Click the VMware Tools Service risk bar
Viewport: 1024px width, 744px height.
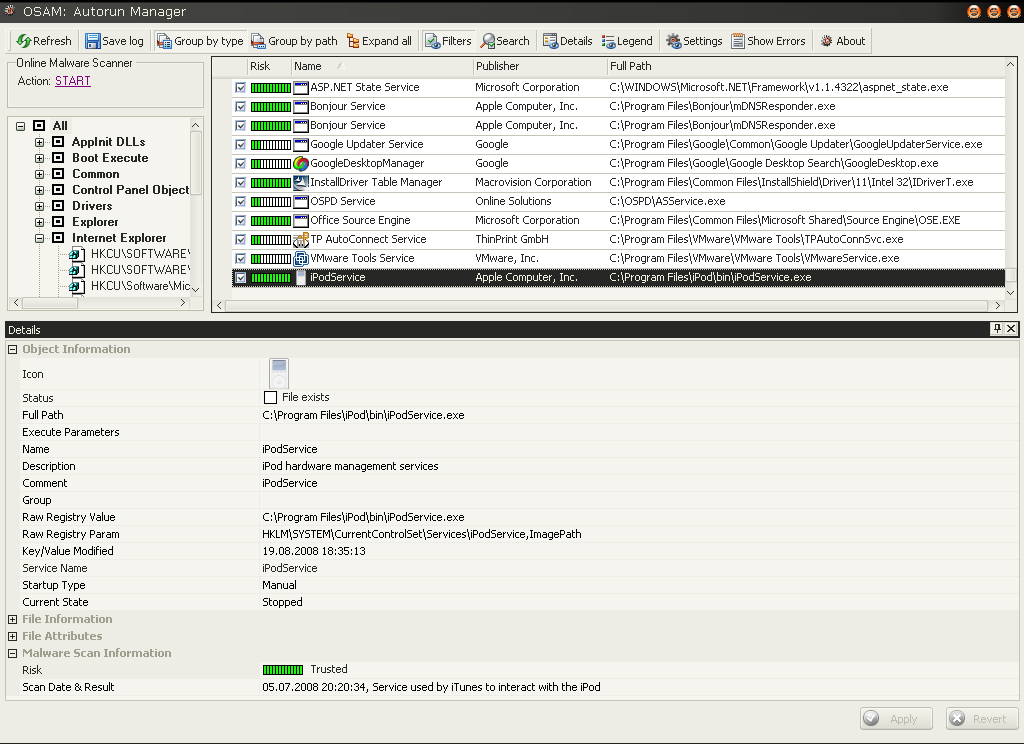pos(271,259)
